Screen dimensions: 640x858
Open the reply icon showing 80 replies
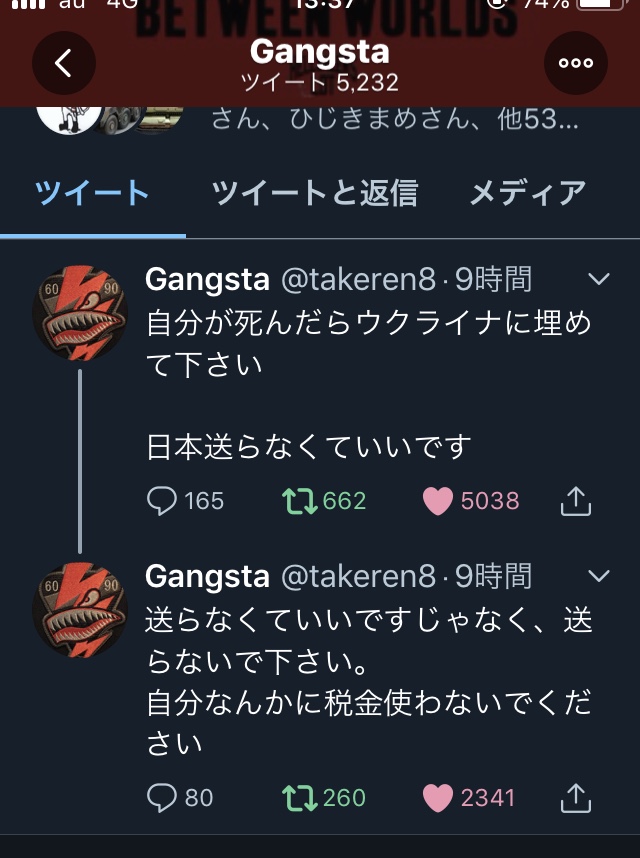[160, 798]
